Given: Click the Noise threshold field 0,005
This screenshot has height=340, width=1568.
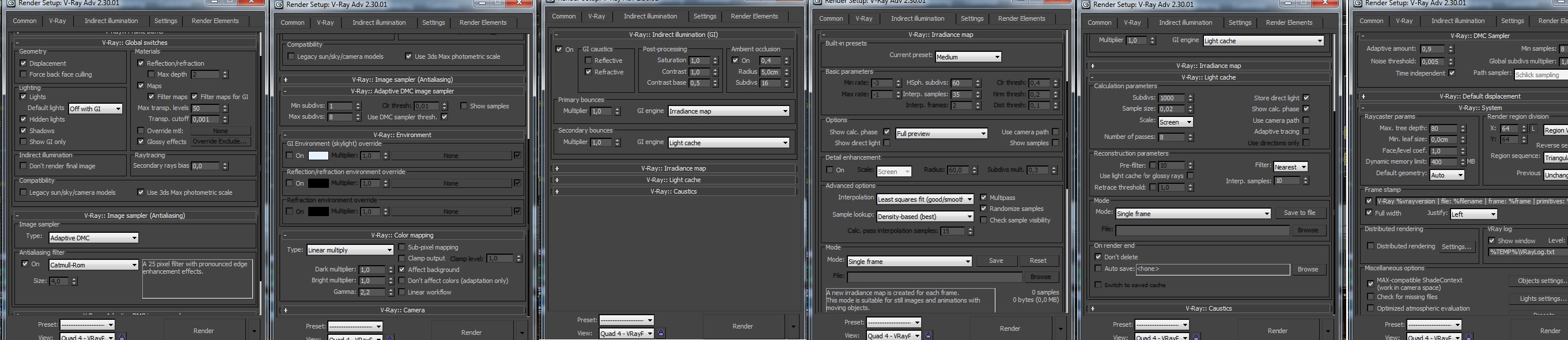Looking at the screenshot, I should click(x=1433, y=62).
